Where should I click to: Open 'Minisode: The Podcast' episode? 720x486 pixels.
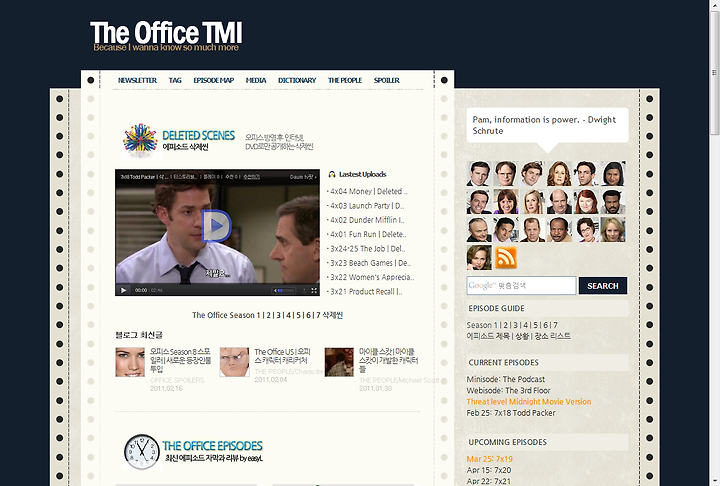pos(506,379)
